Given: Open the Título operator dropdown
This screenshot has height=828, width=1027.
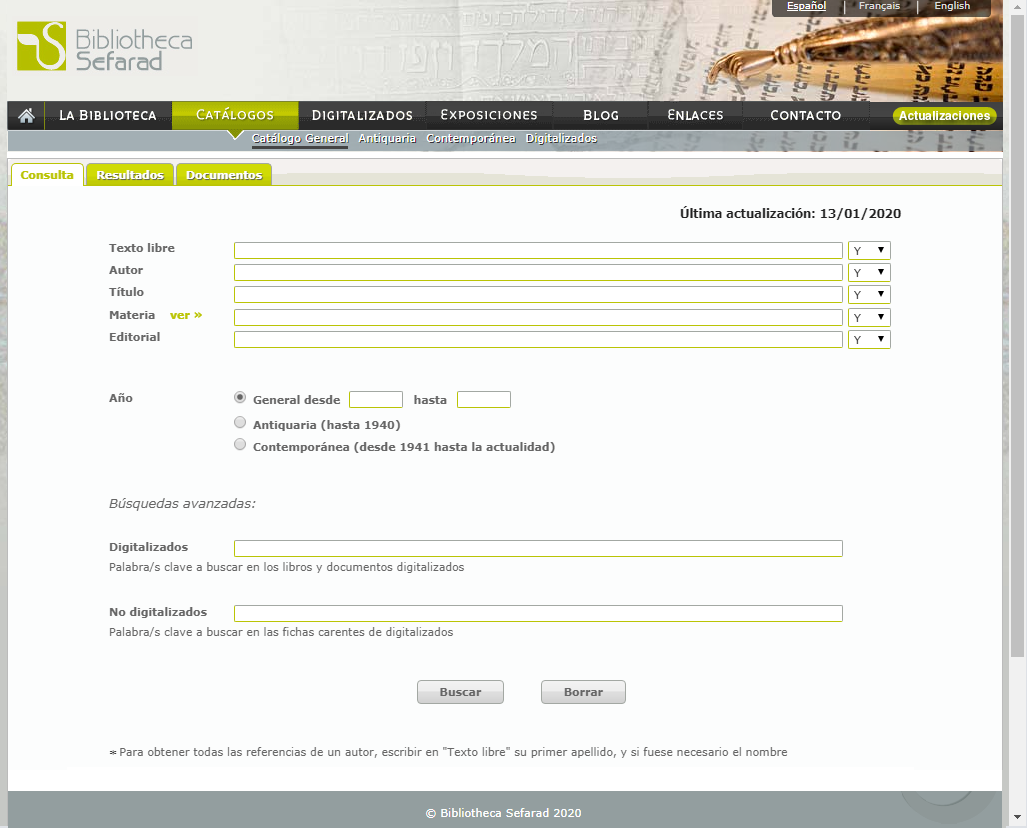Looking at the screenshot, I should [x=869, y=294].
